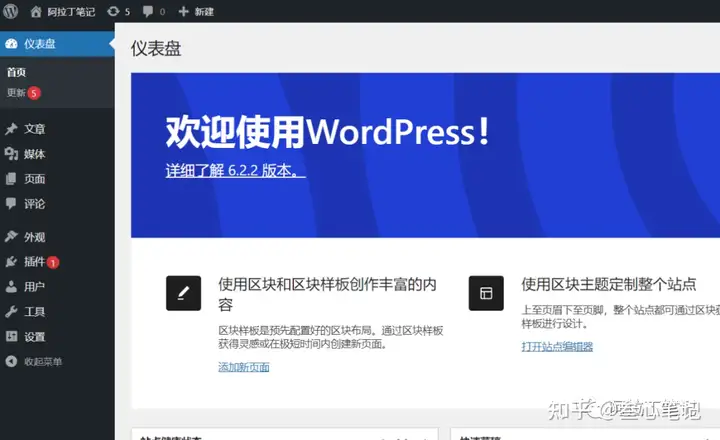Viewport: 720px width, 440px height.
Task: Open the 更新 submenu item
Action: click(16, 93)
